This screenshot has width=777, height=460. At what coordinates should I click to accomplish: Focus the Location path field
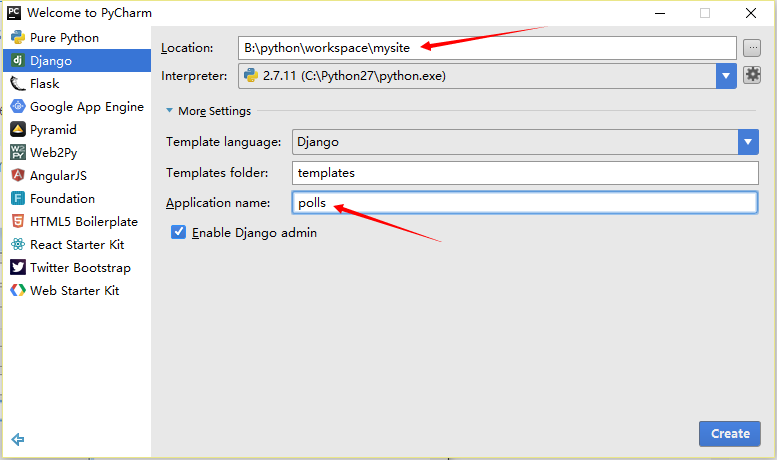tap(487, 48)
